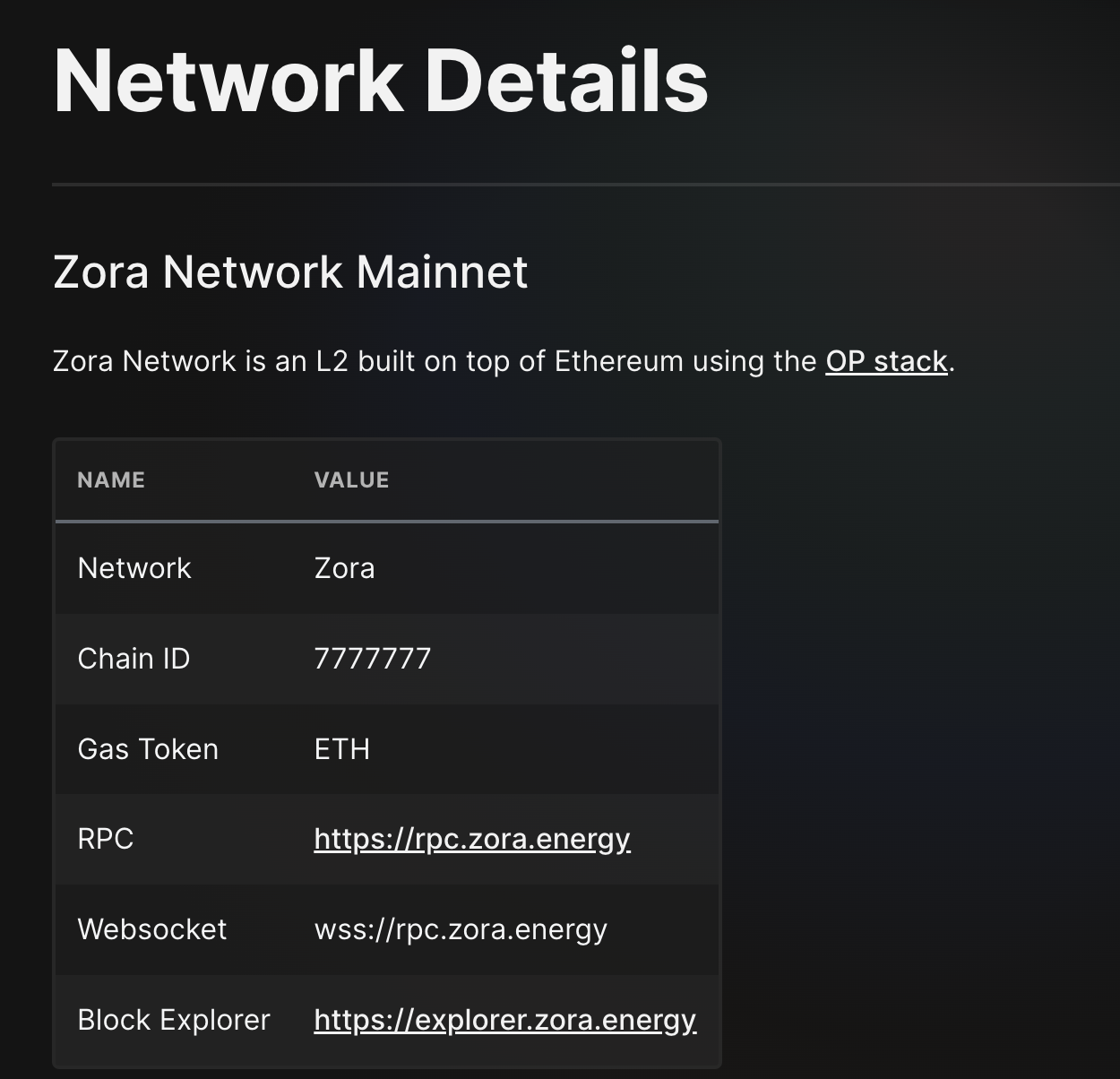Click the VALUE column header
The width and height of the screenshot is (1120, 1079).
(x=351, y=480)
